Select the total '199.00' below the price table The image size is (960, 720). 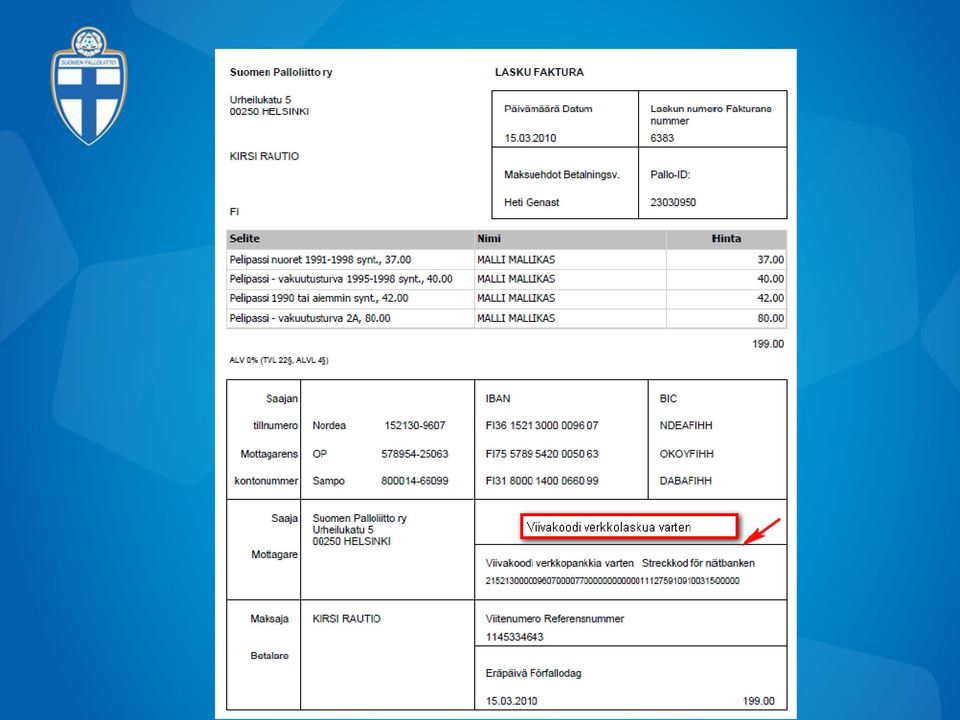pyautogui.click(x=768, y=344)
